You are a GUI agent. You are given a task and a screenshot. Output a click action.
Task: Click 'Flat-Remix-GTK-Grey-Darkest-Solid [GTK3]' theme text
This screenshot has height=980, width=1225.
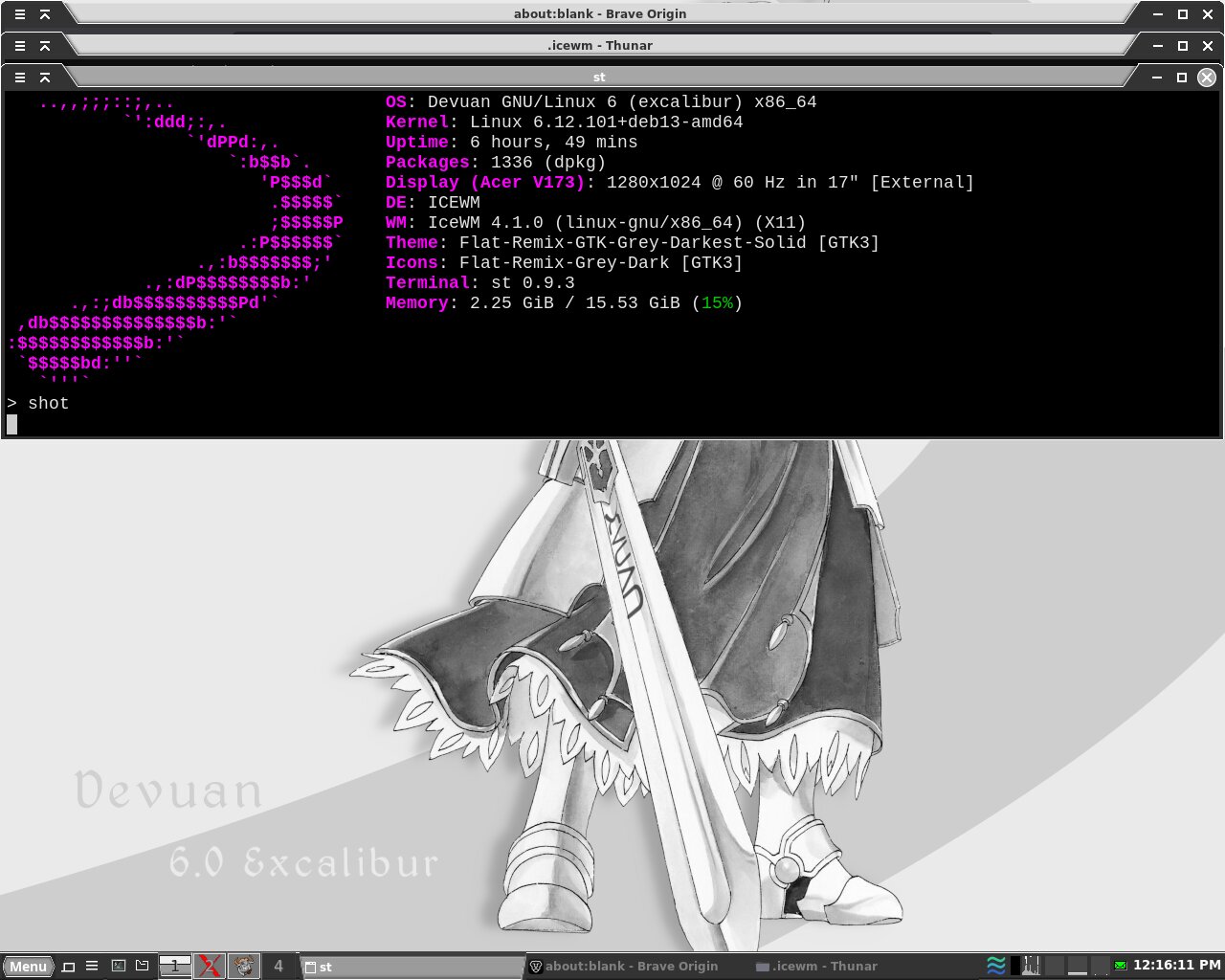point(670,243)
